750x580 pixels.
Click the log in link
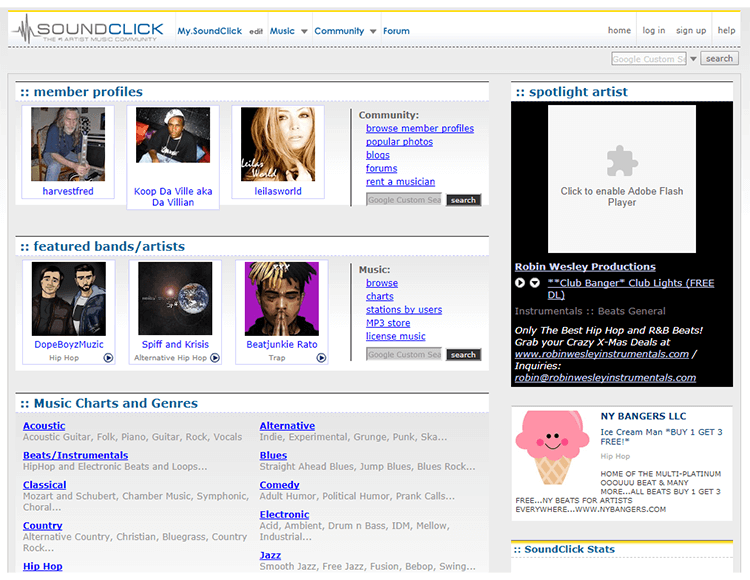[x=654, y=30]
